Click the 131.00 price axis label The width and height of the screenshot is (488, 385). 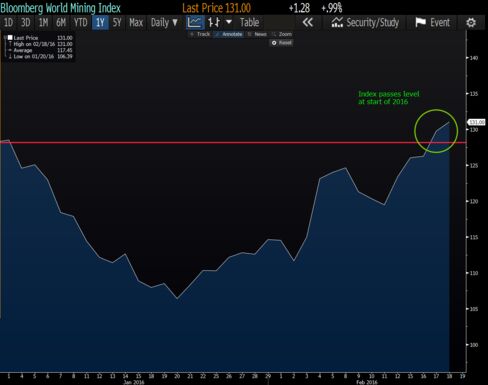tap(477, 122)
